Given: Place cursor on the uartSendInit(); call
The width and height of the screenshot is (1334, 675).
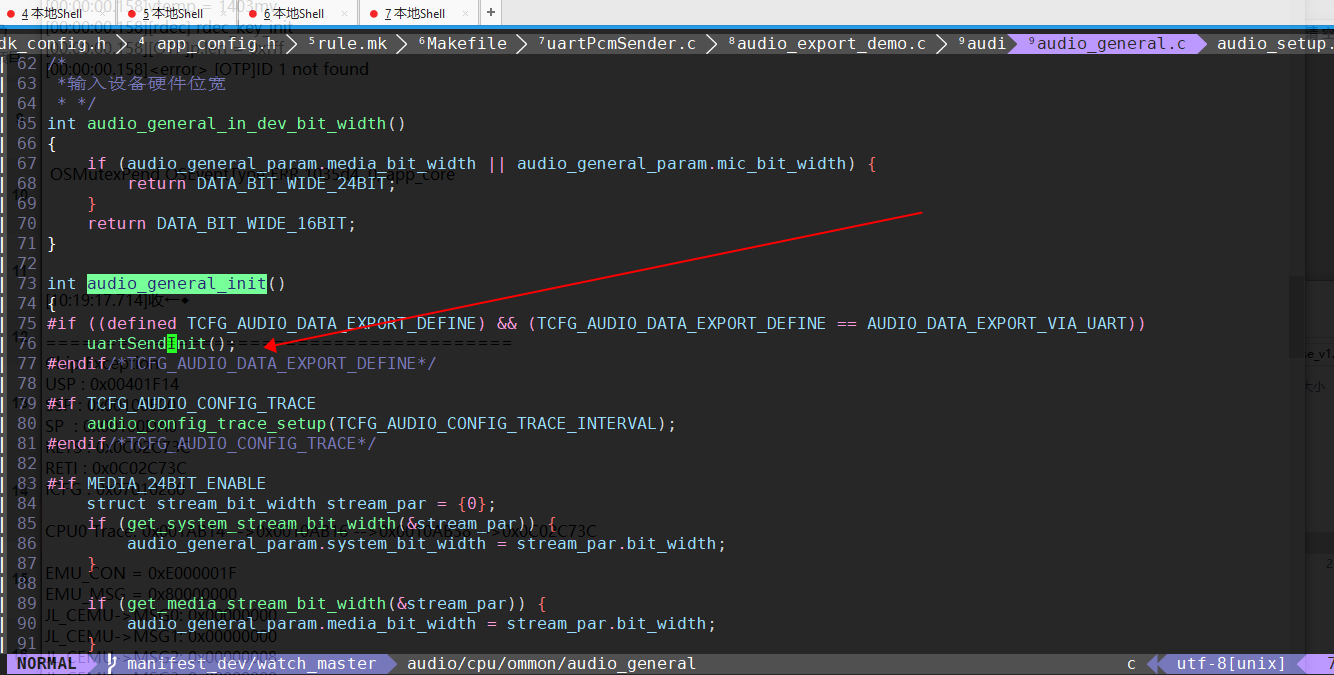Looking at the screenshot, I should pyautogui.click(x=161, y=344).
